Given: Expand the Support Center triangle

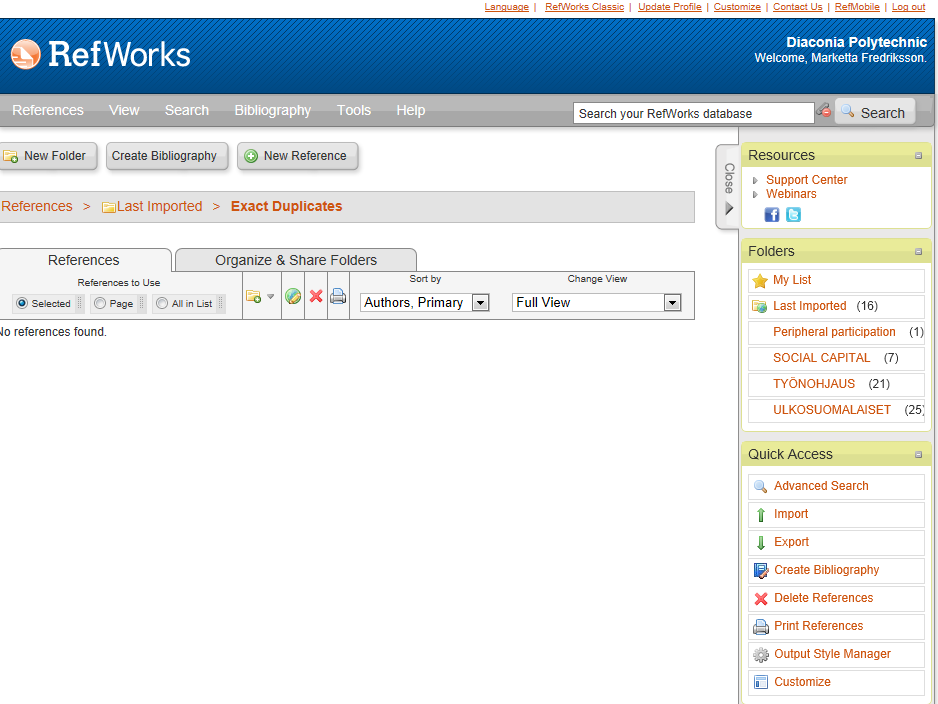Looking at the screenshot, I should coord(755,180).
